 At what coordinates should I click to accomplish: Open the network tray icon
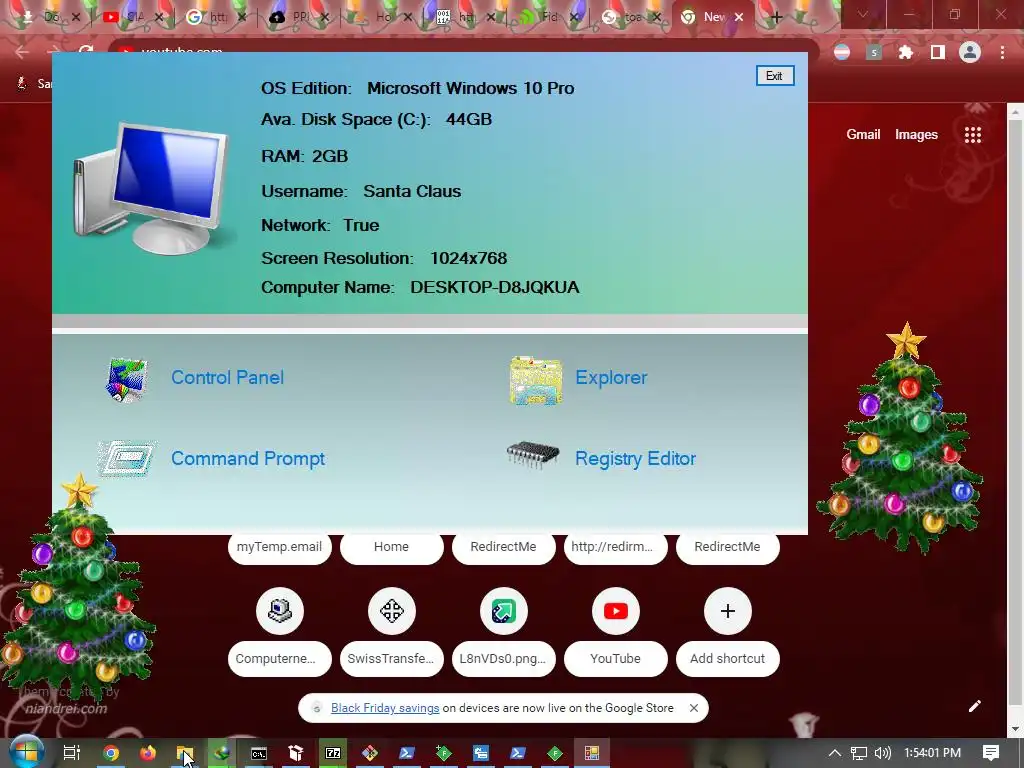pyautogui.click(x=859, y=753)
